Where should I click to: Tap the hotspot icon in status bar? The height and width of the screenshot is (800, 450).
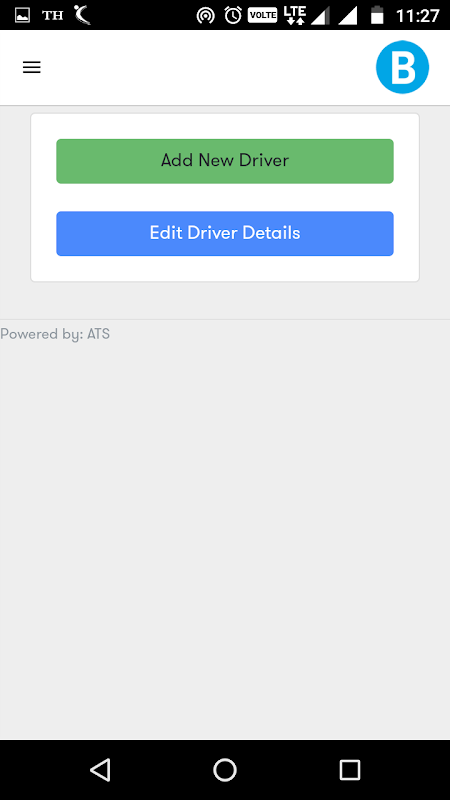pos(206,16)
